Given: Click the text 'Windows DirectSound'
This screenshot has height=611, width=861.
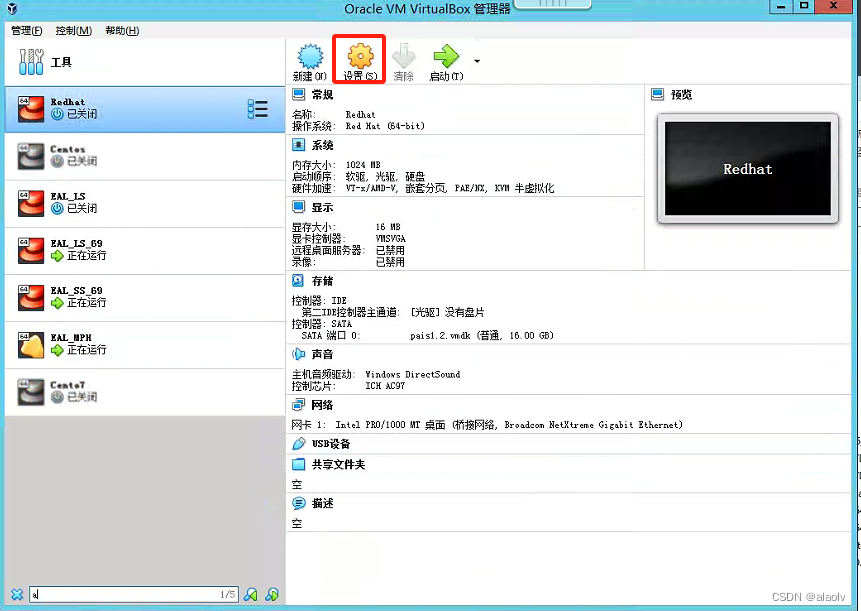Looking at the screenshot, I should click(x=413, y=374).
